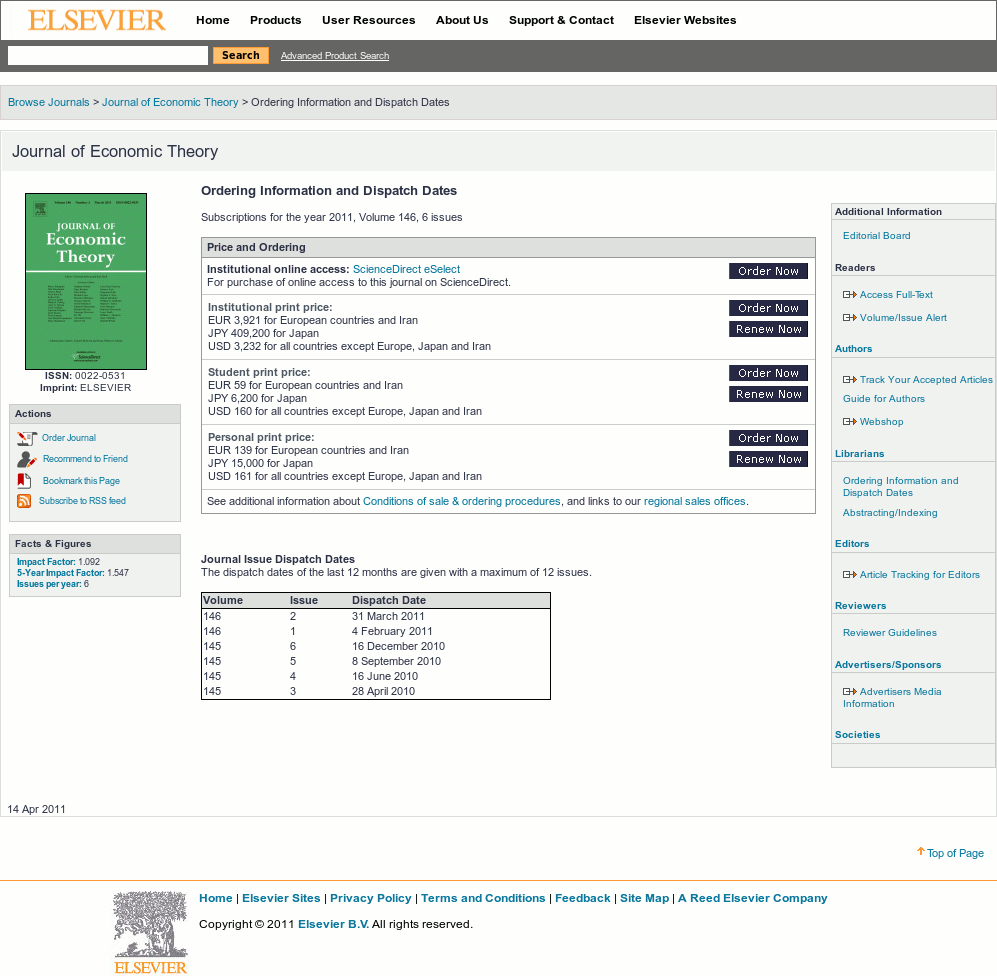
Task: Click the Order Journal action link
Action: [69, 438]
